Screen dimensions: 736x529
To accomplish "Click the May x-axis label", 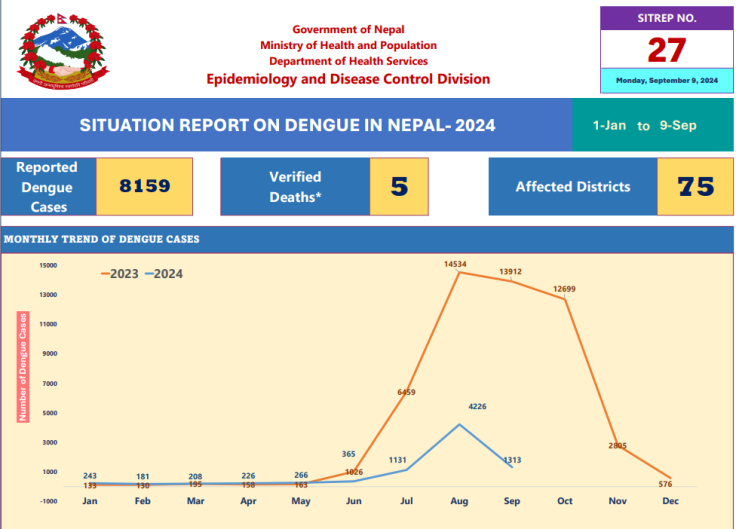I will pyautogui.click(x=301, y=501).
